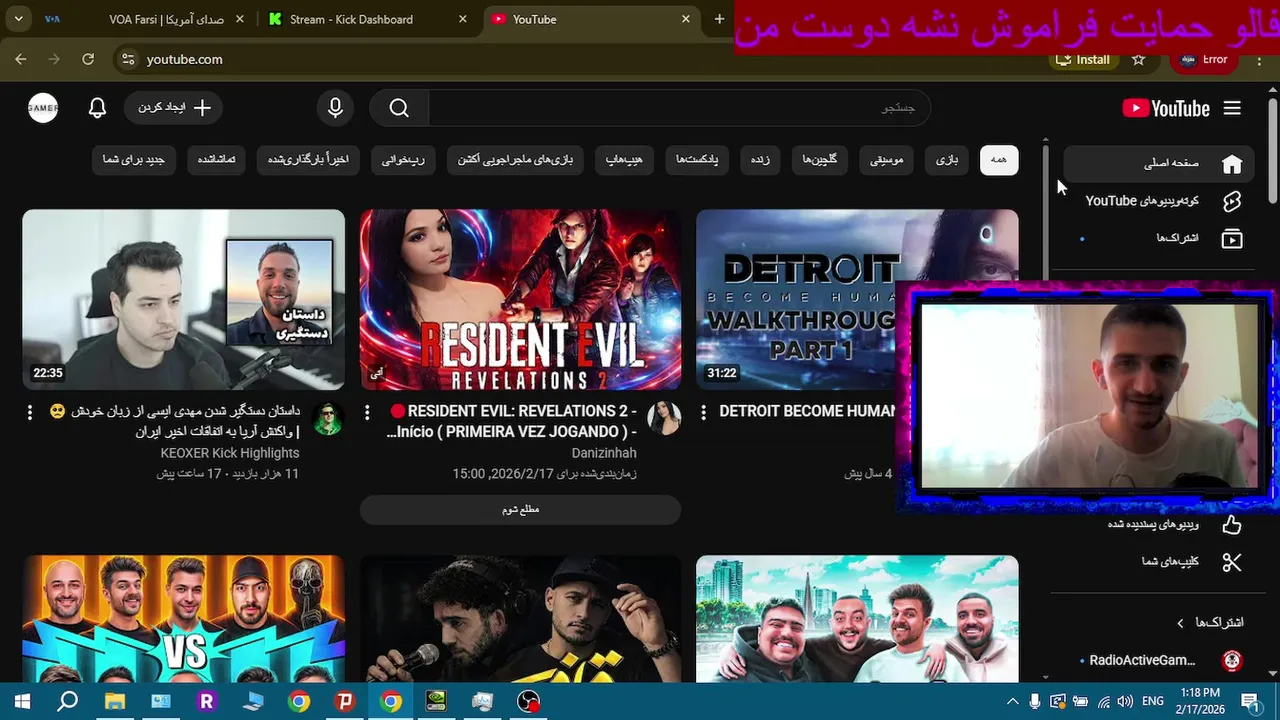Viewport: 1280px width, 720px height.
Task: Click Install app button in address bar
Action: tap(1082, 59)
